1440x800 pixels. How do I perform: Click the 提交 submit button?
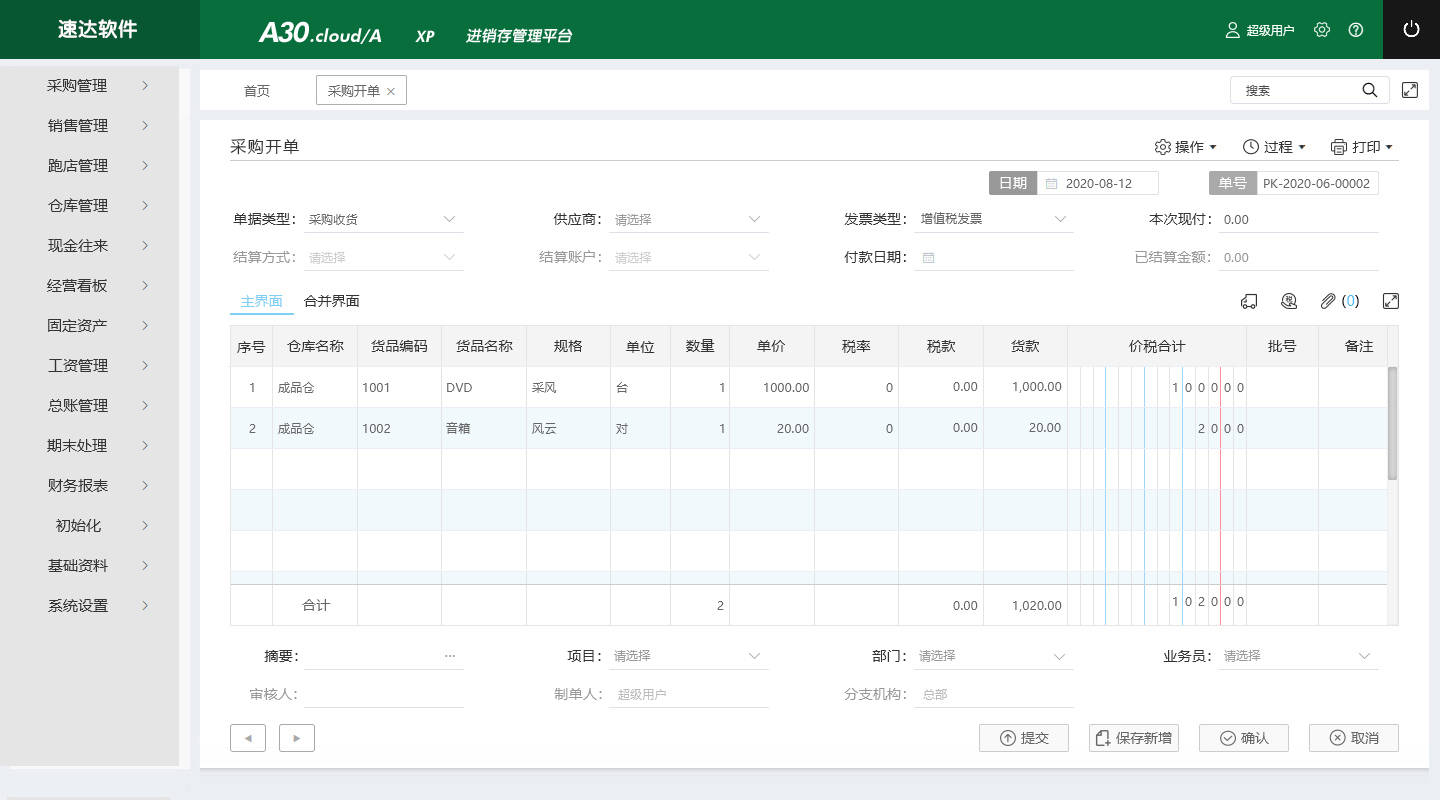pos(1023,738)
